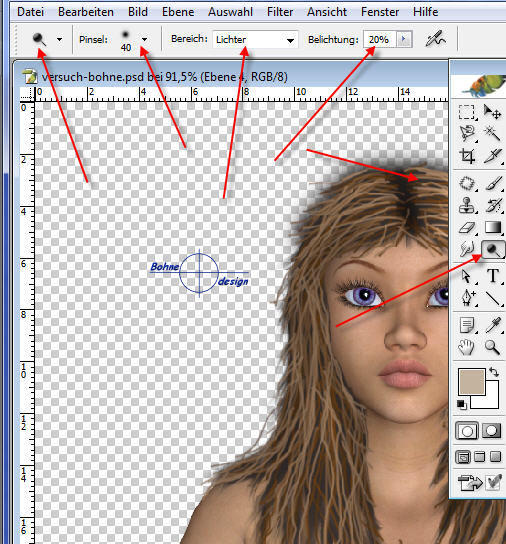Screen dimensions: 506x544
Task: Open the Ebene menu
Action: pos(178,12)
